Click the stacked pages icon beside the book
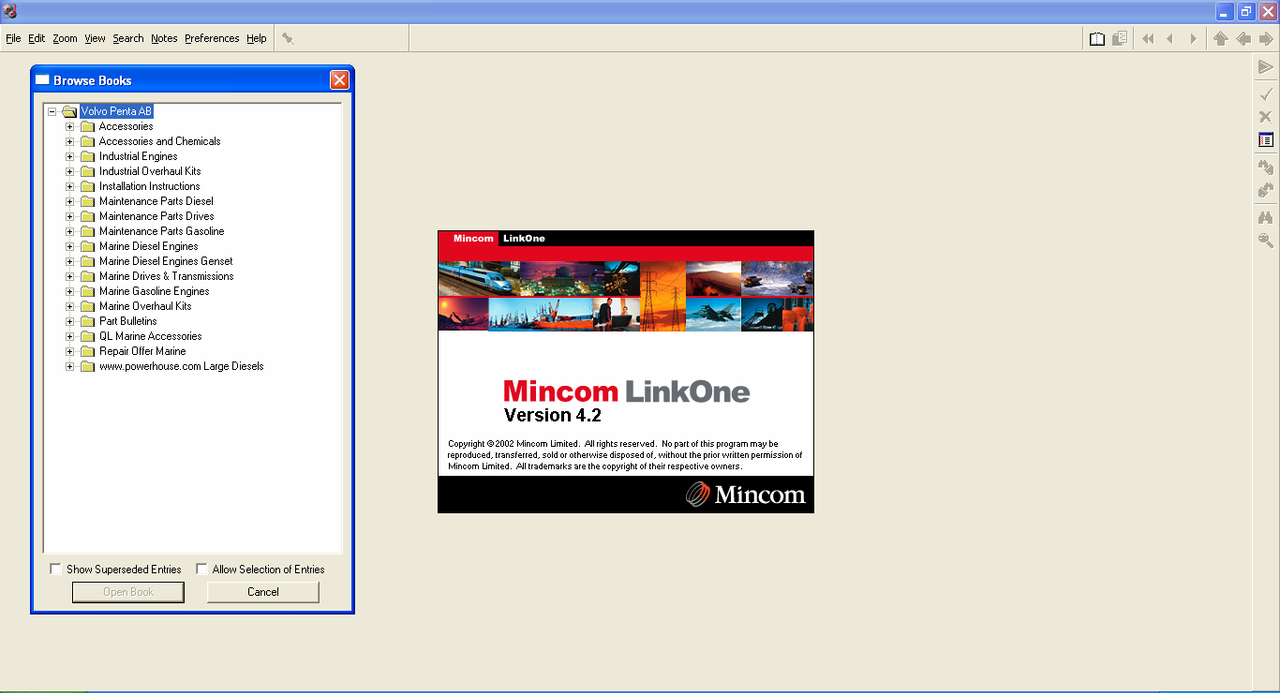 click(x=1120, y=39)
